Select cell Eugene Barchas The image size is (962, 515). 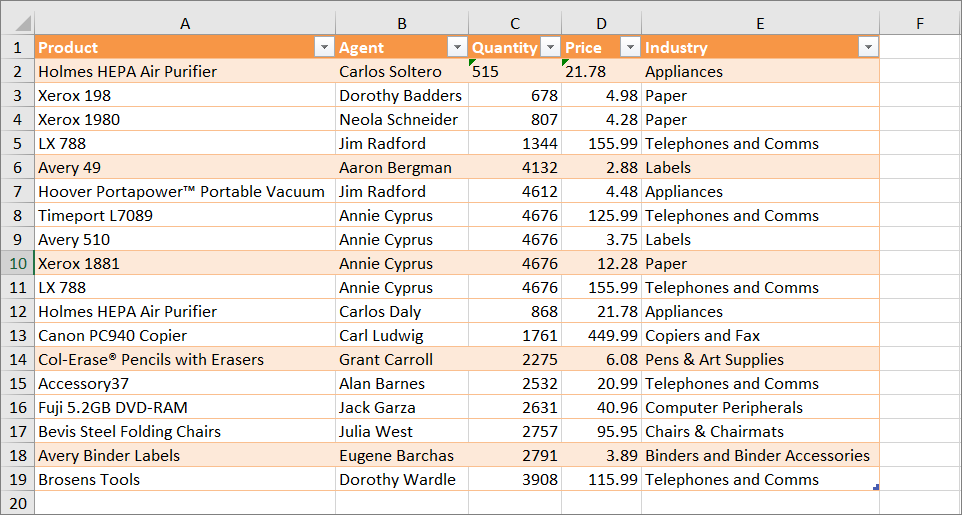point(402,455)
